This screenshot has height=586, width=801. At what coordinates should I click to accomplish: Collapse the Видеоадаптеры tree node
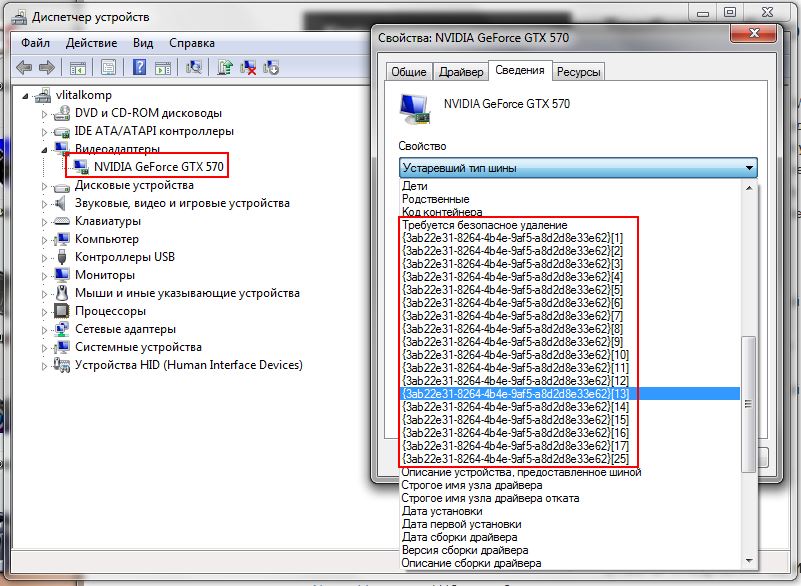44,149
